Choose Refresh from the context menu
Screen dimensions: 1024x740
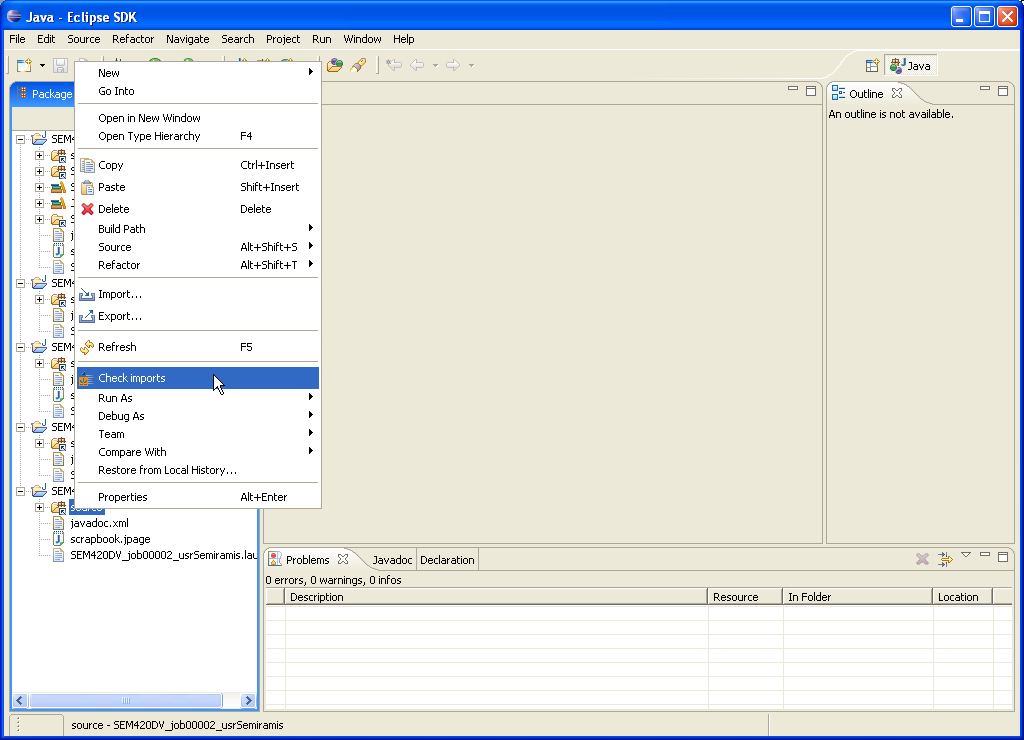point(117,347)
